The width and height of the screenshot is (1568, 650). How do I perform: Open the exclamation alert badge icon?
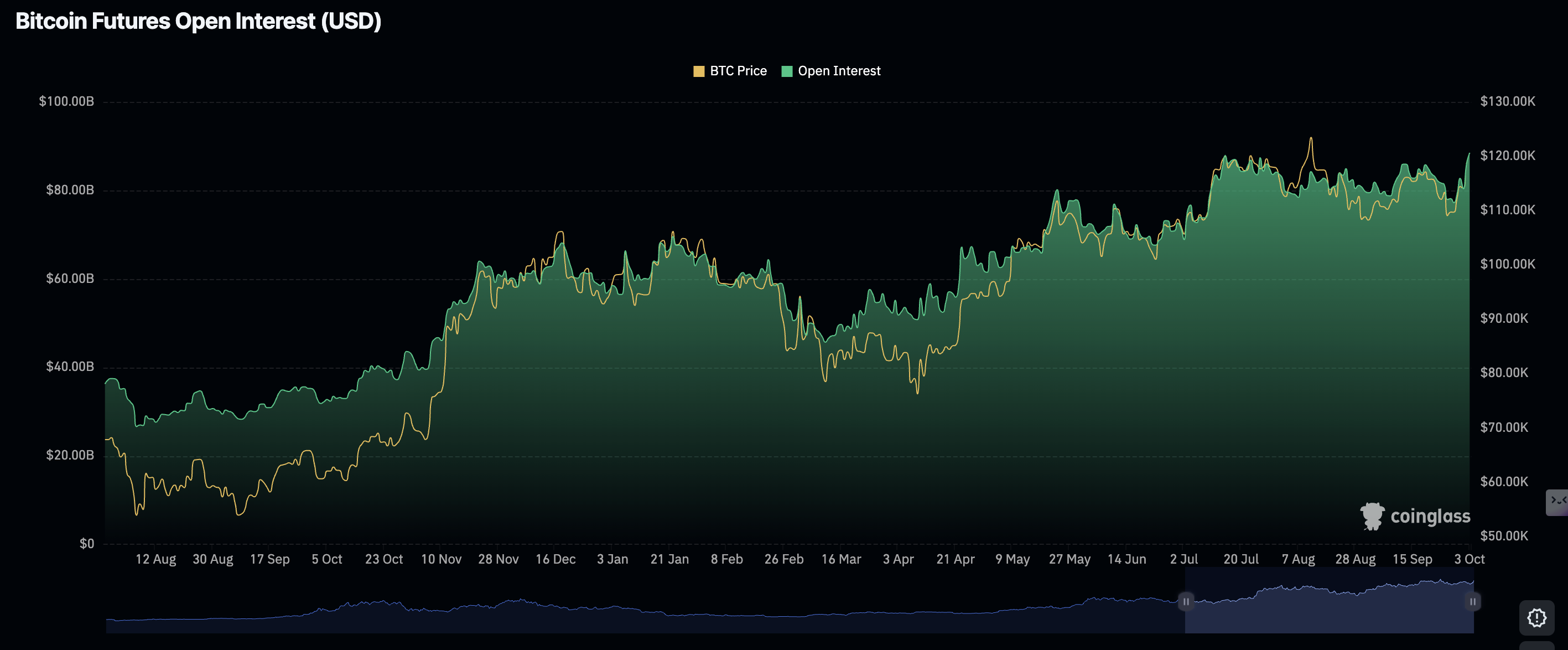1537,618
